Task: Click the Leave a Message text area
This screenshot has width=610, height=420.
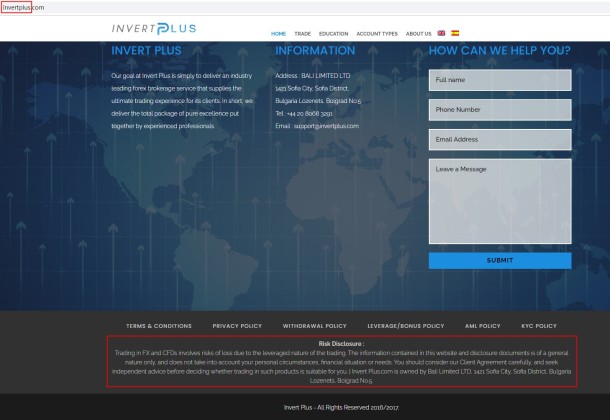Action: [x=500, y=201]
